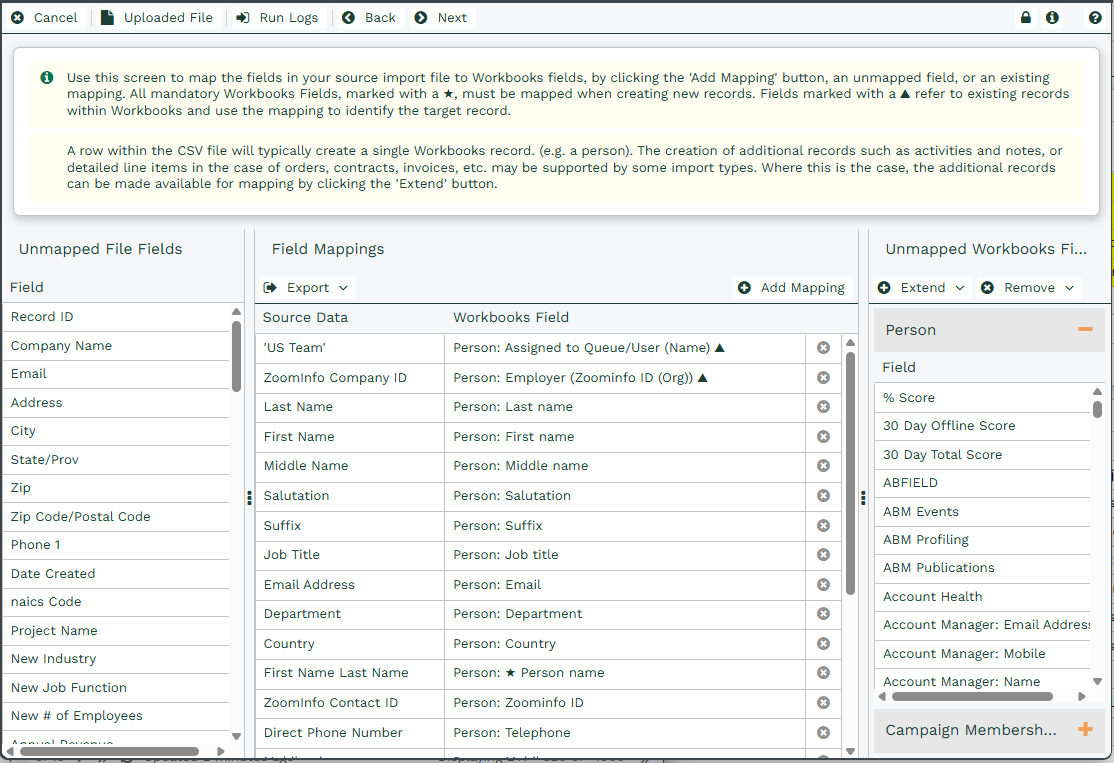Image resolution: width=1114 pixels, height=763 pixels.
Task: Open the Export dropdown
Action: point(306,288)
